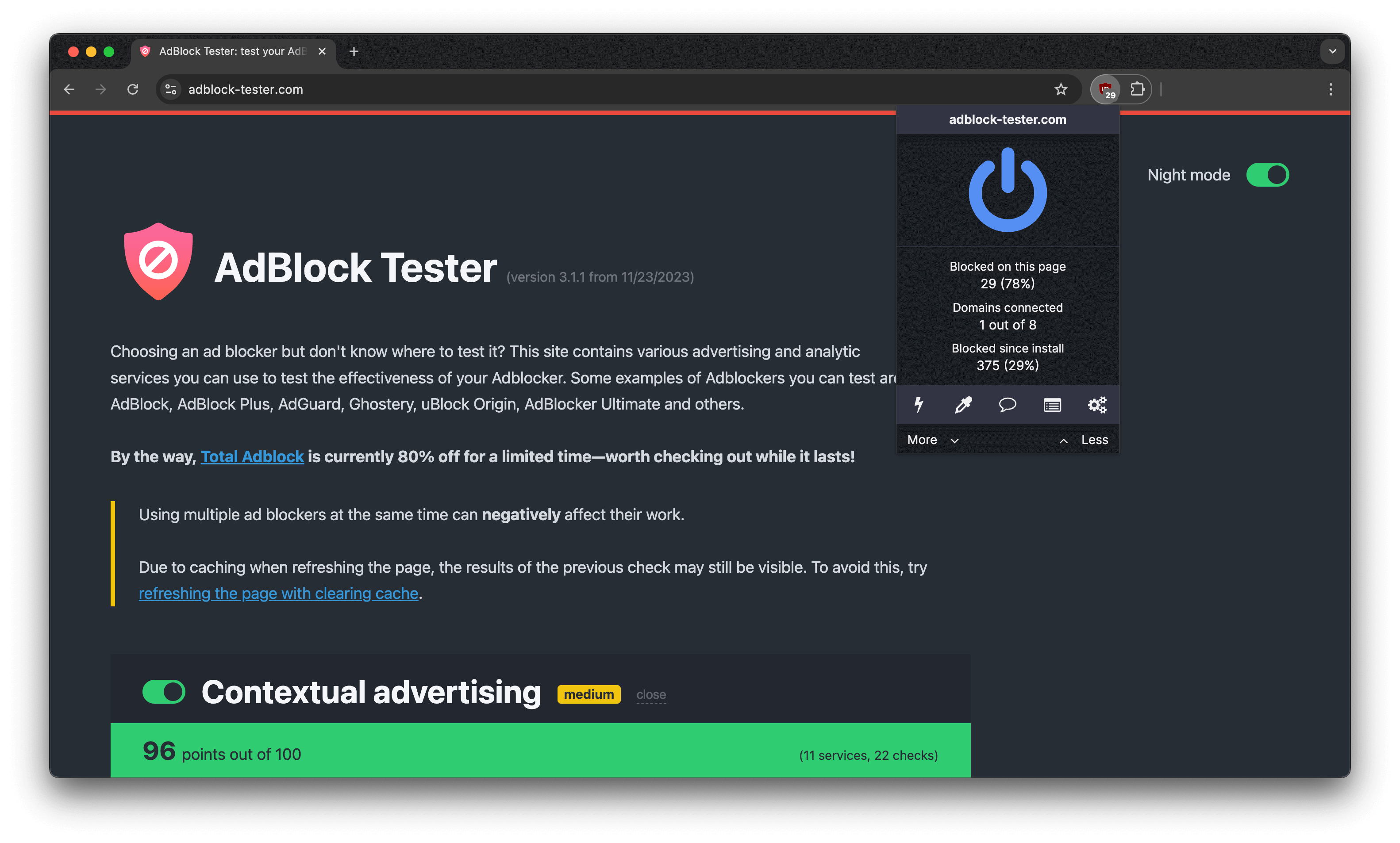
Task: Open the element picker eyedropper
Action: point(963,405)
